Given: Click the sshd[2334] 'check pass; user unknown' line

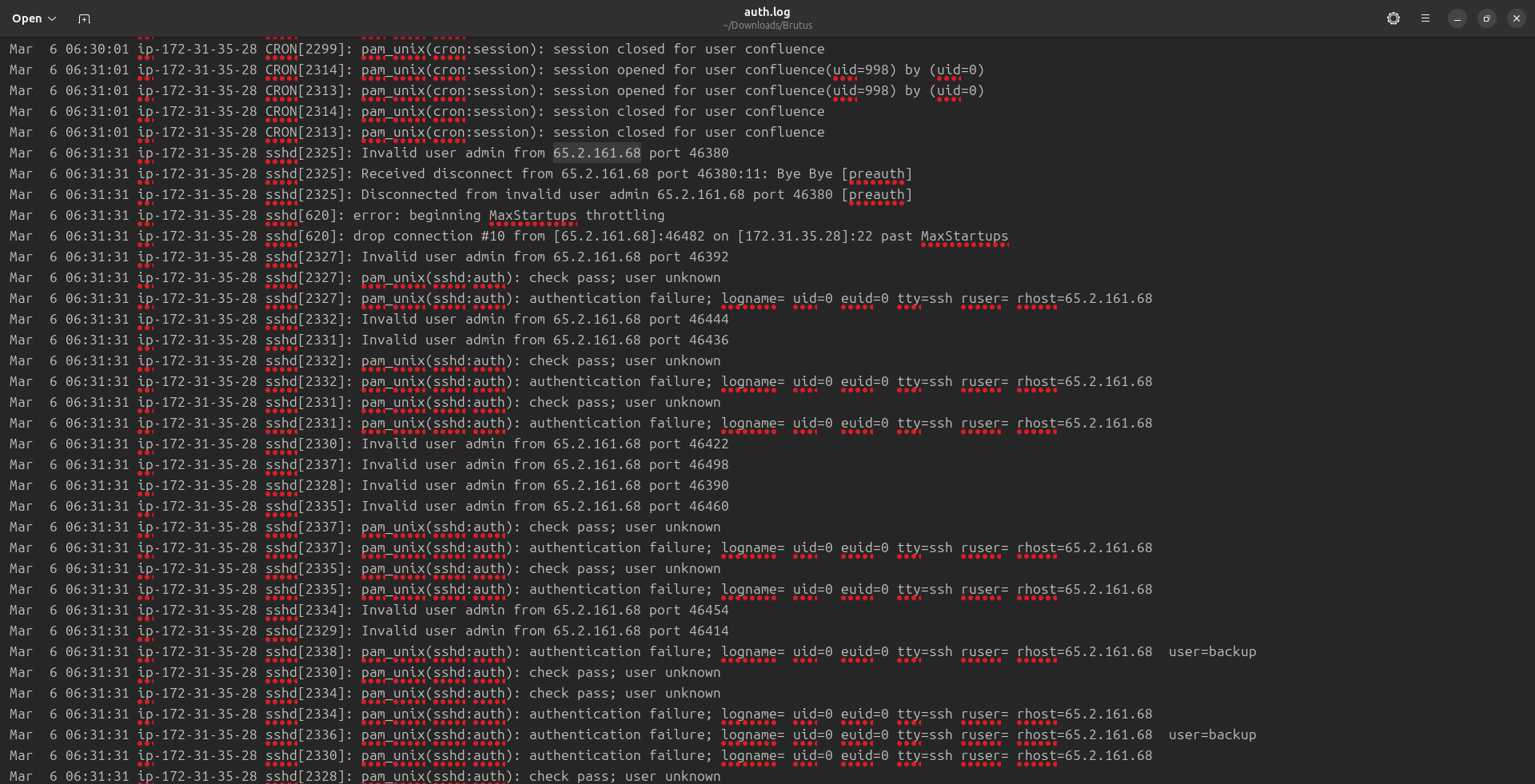Looking at the screenshot, I should pyautogui.click(x=365, y=694).
